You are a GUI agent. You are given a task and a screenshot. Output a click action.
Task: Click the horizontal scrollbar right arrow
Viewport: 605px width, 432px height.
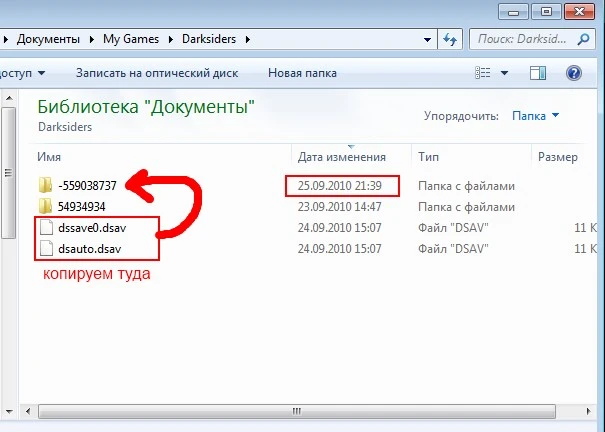coord(588,411)
